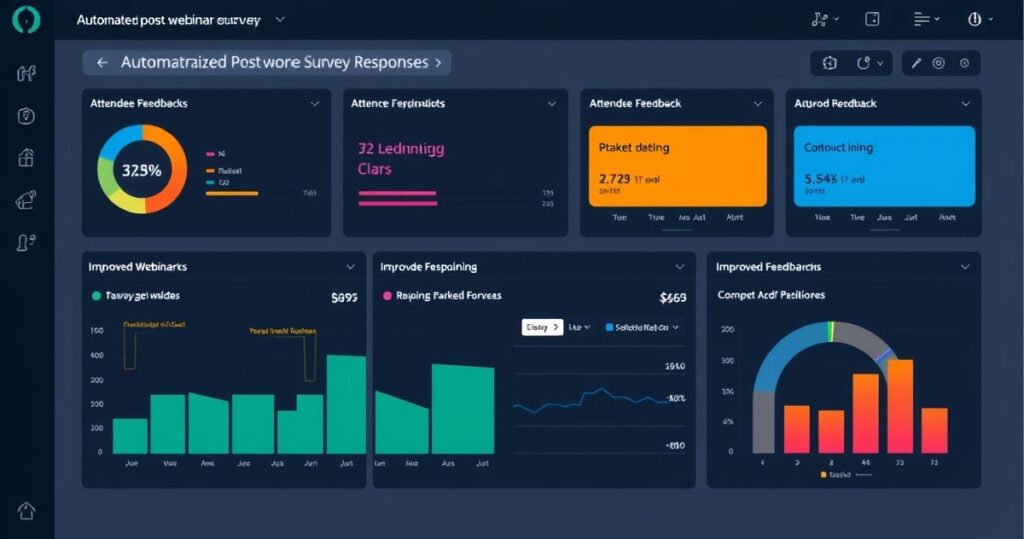The height and width of the screenshot is (539, 1024).
Task: Click the target icon beside the pencil
Action: pos(938,63)
